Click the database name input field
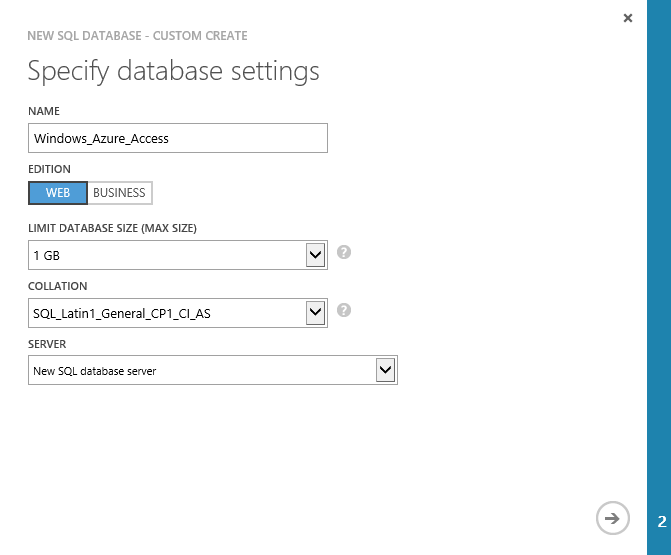Image resolution: width=671 pixels, height=555 pixels. click(178, 138)
